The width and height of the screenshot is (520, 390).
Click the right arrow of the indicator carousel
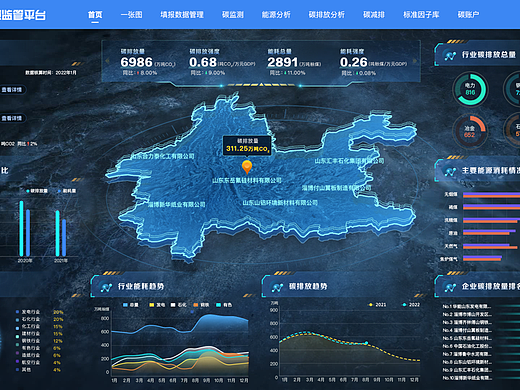(415, 61)
